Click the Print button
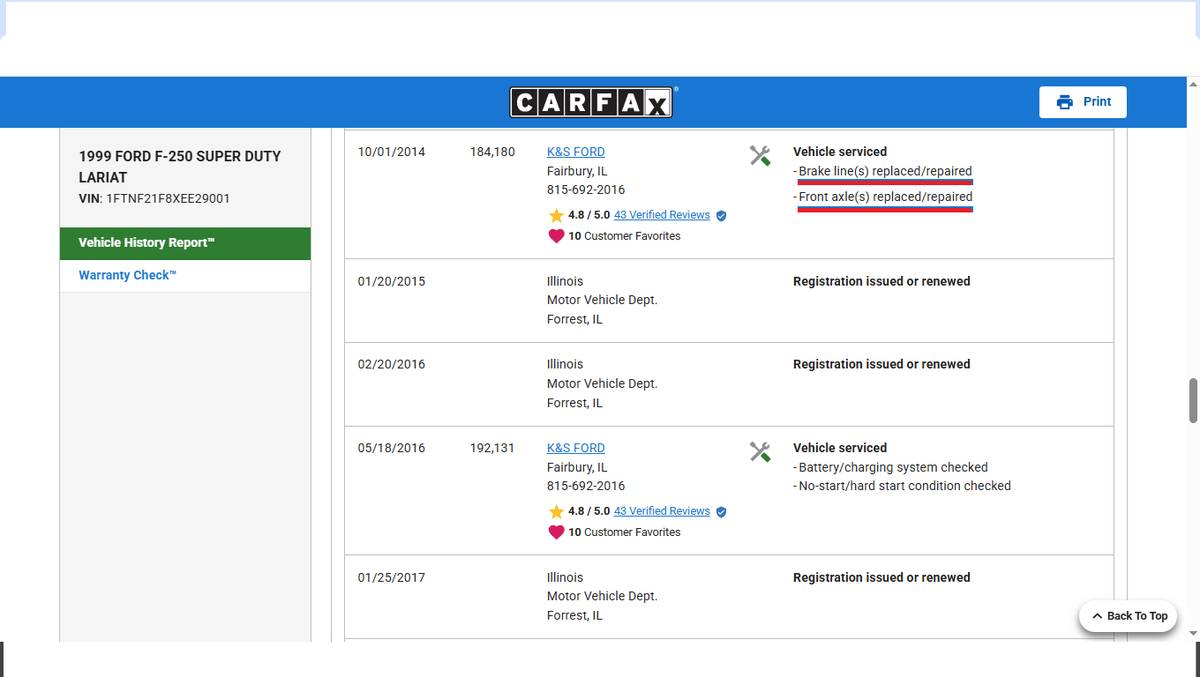The image size is (1200, 677). click(x=1083, y=102)
